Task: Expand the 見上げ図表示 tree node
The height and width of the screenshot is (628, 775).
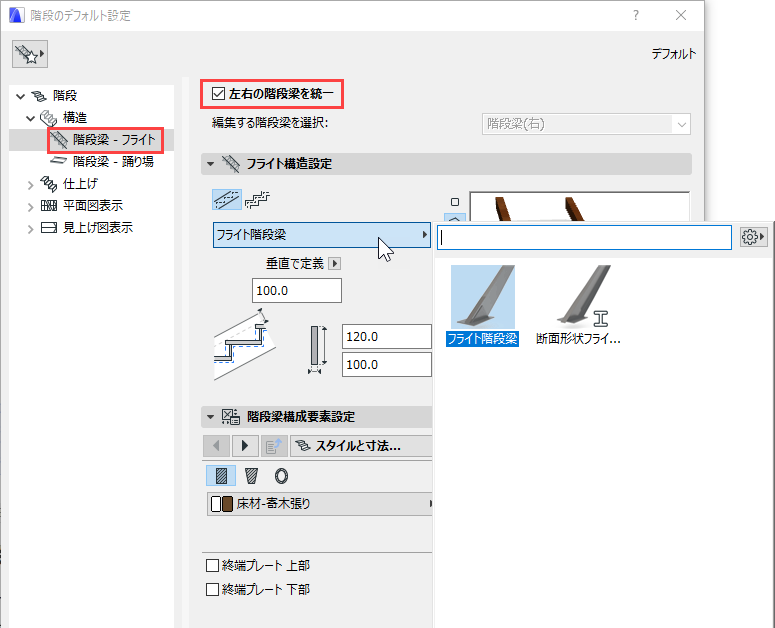Action: [x=31, y=229]
